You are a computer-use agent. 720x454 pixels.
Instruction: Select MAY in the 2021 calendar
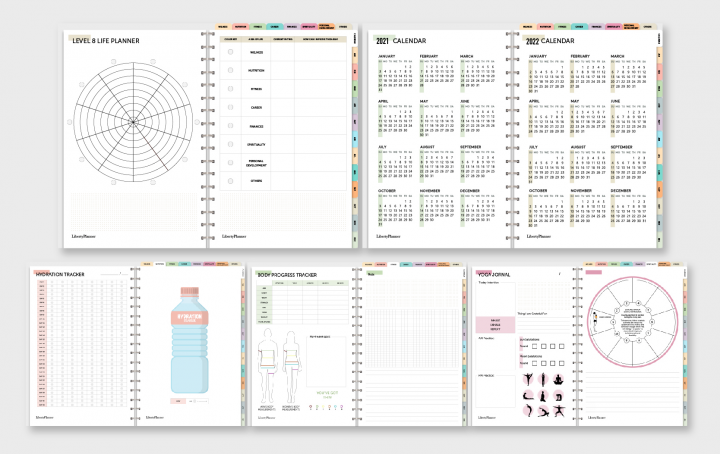[x=423, y=101]
